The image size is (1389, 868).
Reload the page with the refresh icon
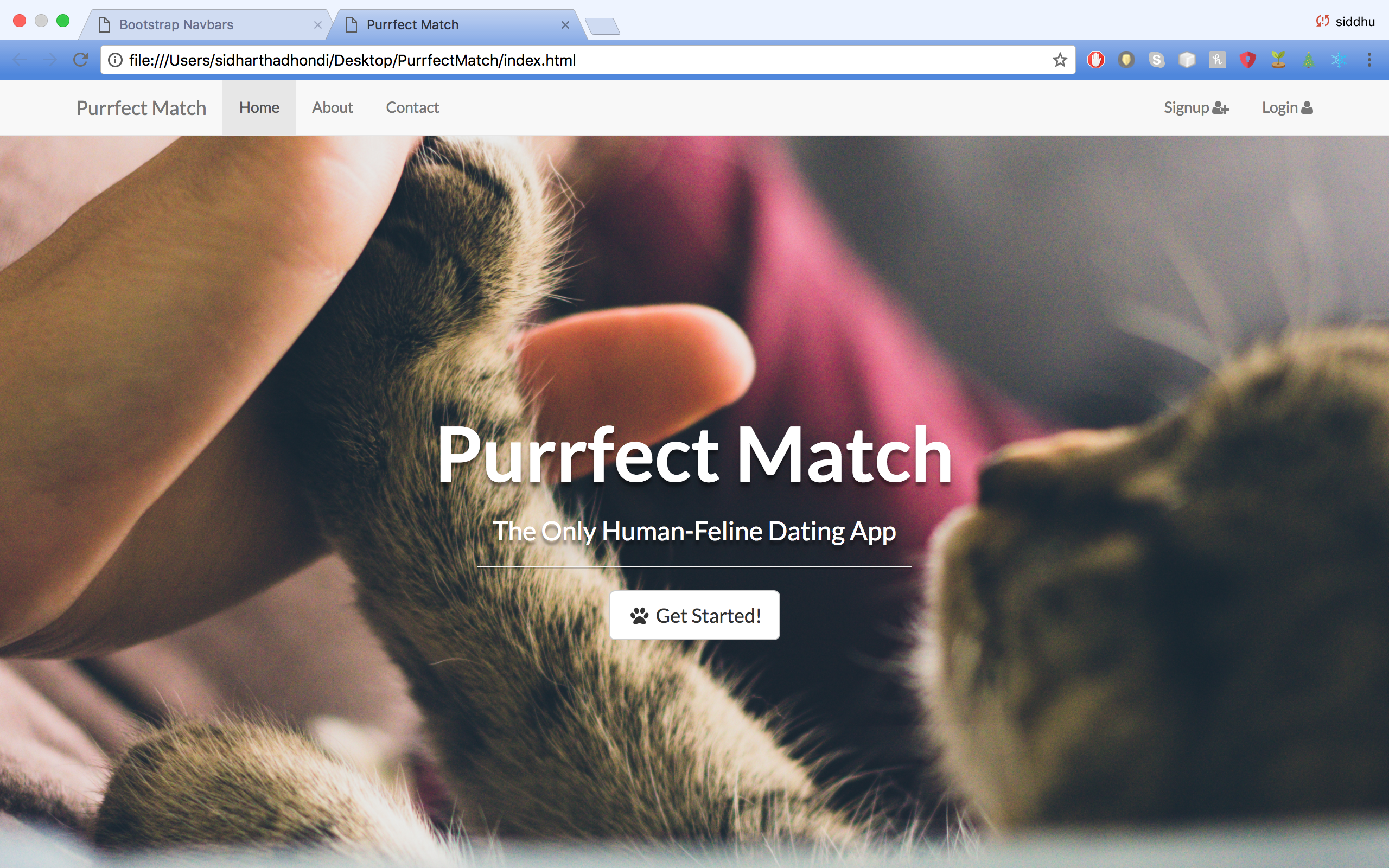click(80, 60)
